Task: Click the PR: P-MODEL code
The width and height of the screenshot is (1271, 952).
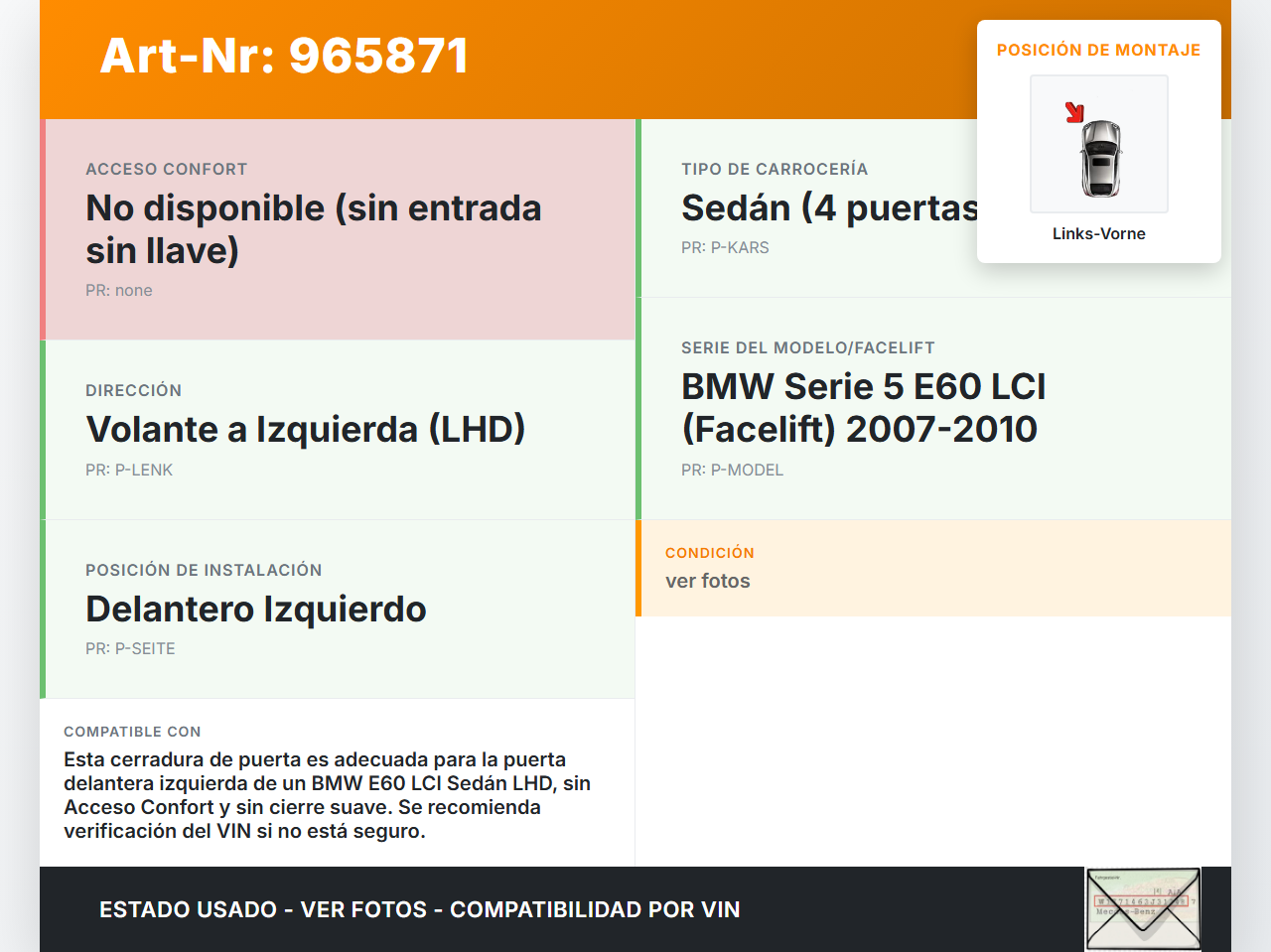Action: coord(732,470)
